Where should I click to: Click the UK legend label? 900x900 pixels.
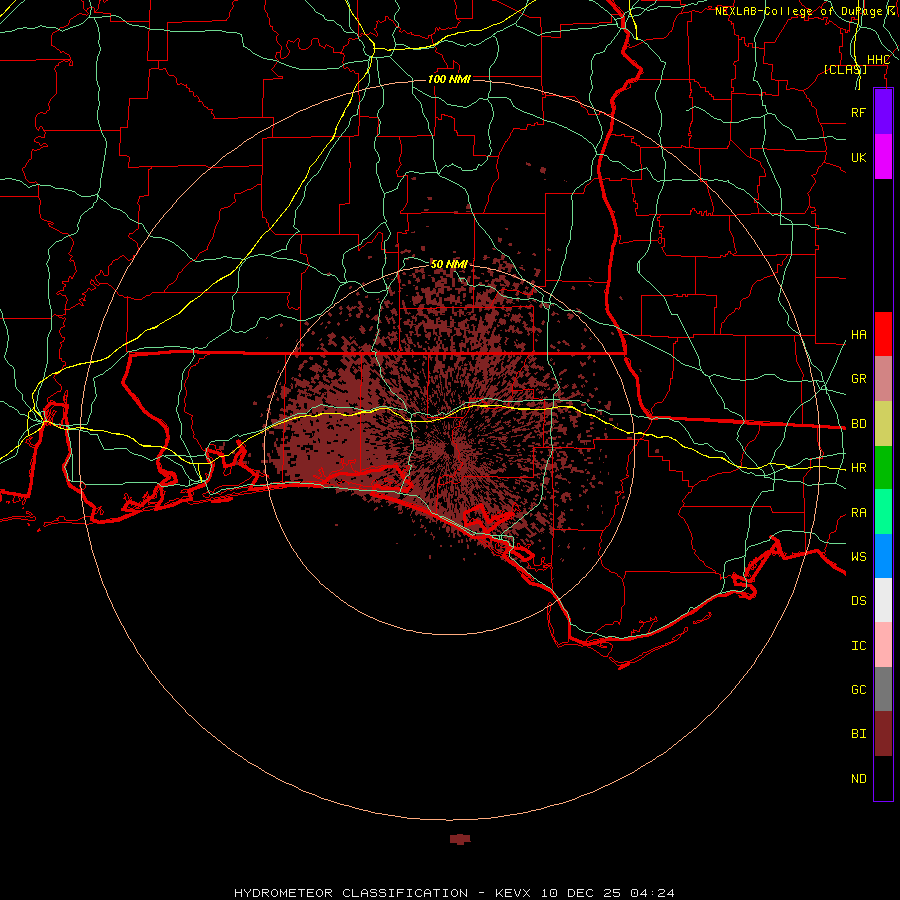(x=858, y=157)
